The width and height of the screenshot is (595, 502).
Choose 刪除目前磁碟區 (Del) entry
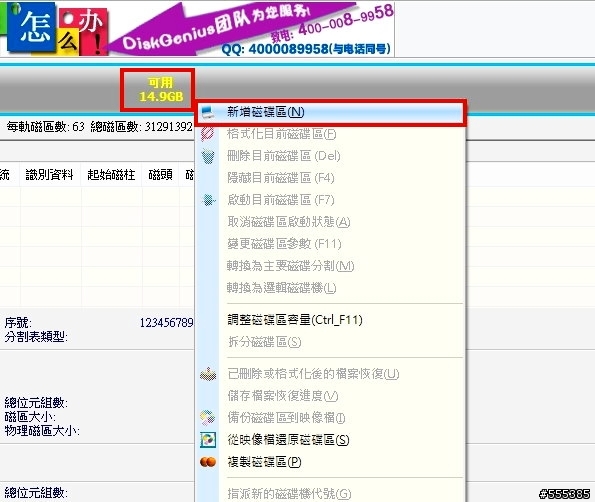point(283,156)
